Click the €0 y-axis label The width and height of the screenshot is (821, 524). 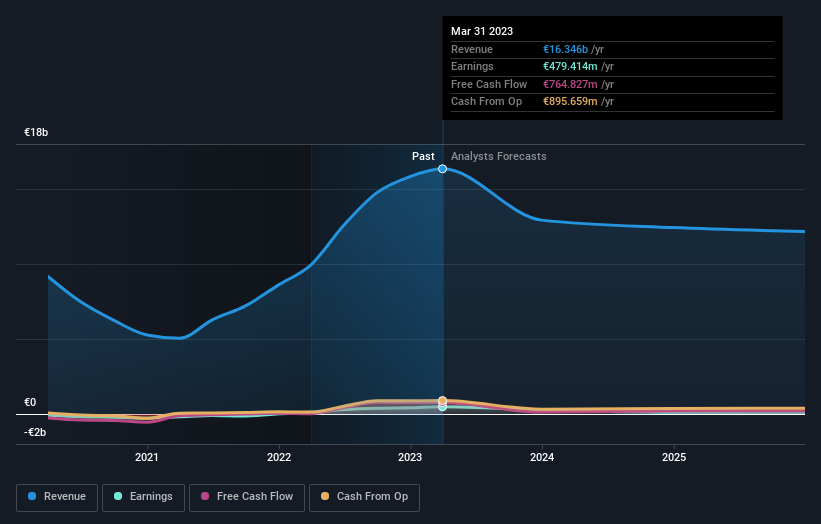point(30,402)
